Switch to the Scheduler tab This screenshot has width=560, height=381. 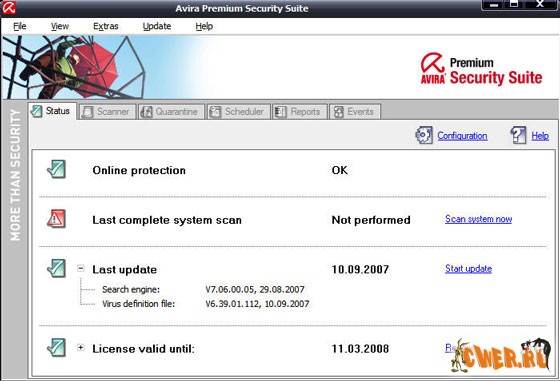coord(238,112)
